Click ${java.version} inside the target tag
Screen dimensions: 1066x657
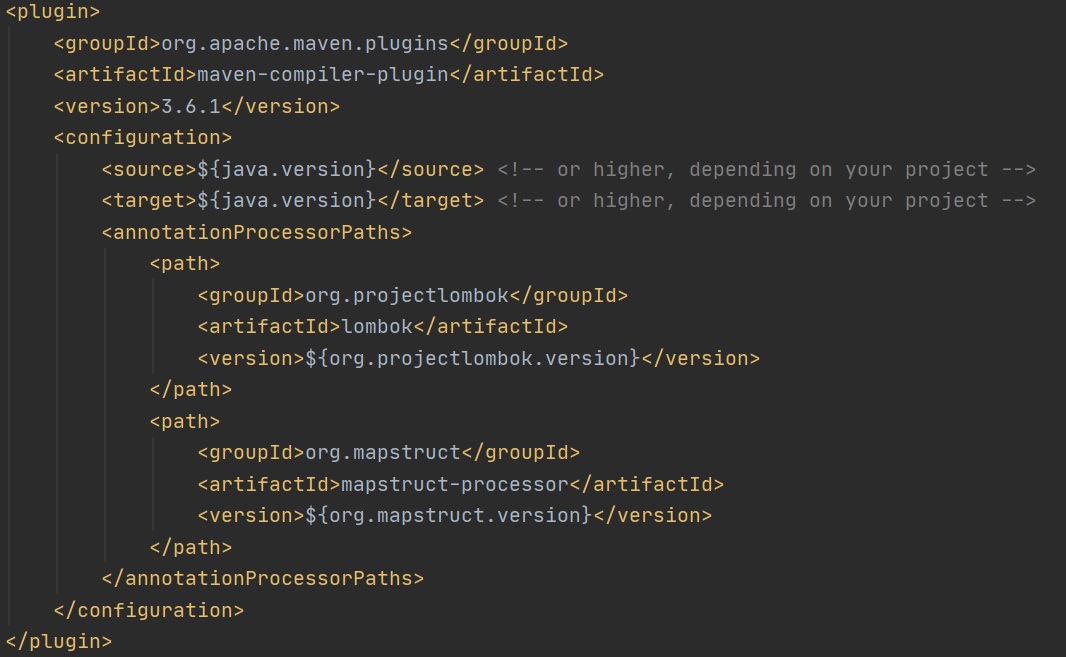coord(286,201)
